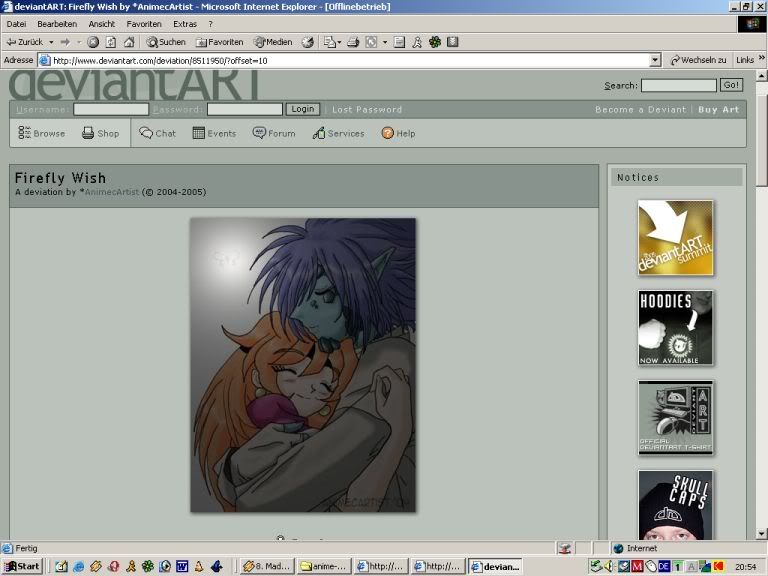Open the Forum navigation item

click(274, 133)
